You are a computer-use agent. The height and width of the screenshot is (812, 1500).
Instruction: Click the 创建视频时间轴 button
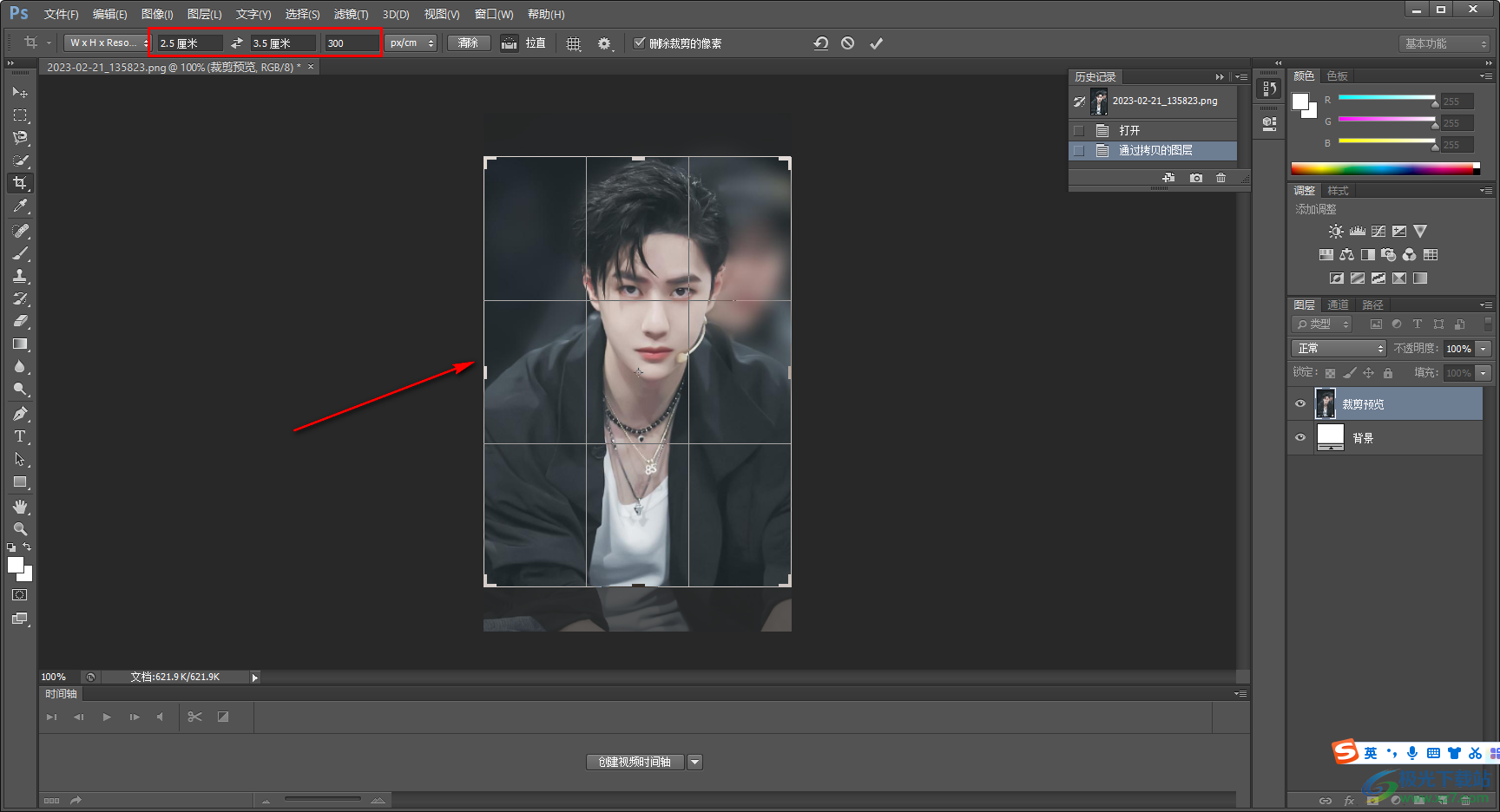tap(635, 762)
